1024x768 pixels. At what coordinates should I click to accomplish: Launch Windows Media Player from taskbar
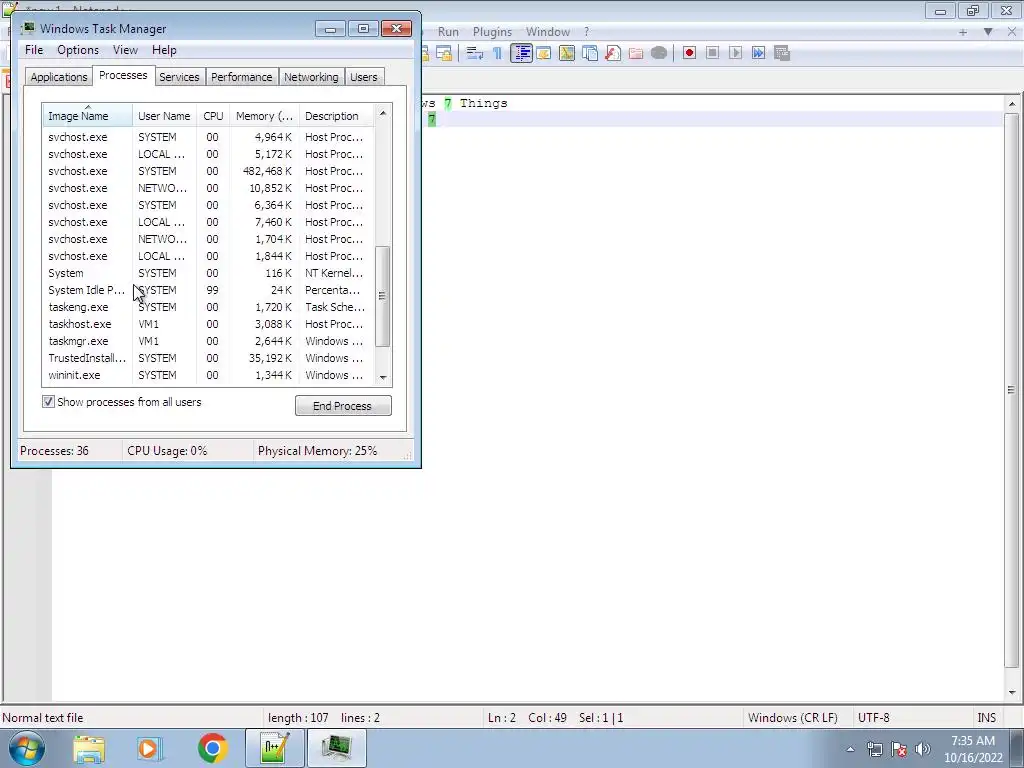[x=149, y=748]
